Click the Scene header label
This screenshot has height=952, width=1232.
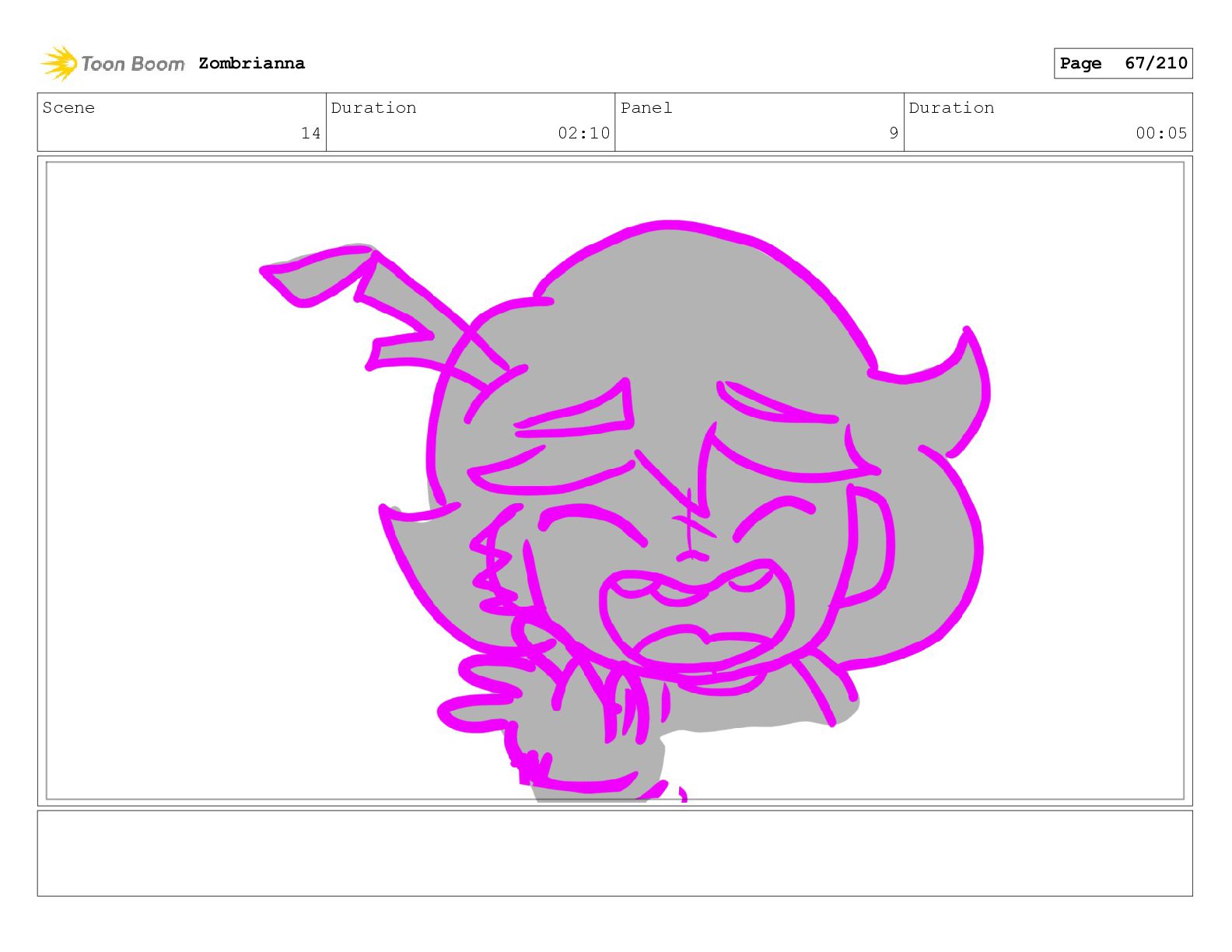pos(68,108)
